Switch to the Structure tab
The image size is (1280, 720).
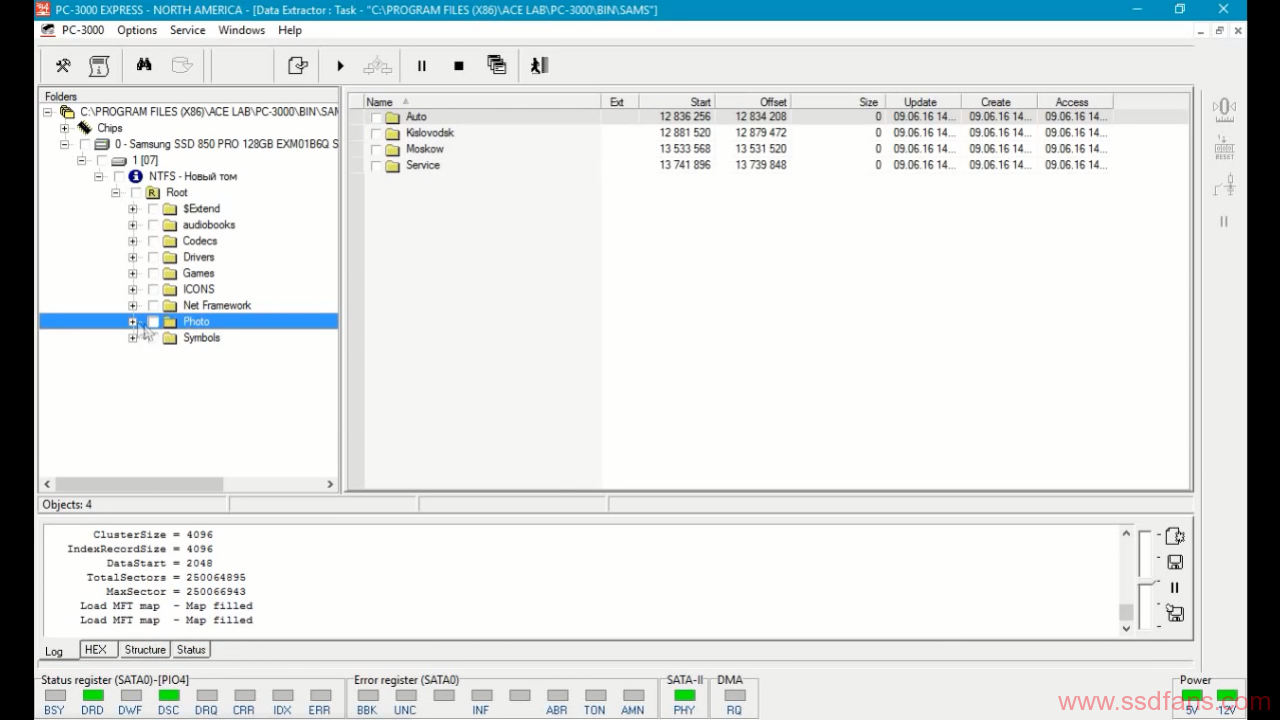click(x=145, y=650)
